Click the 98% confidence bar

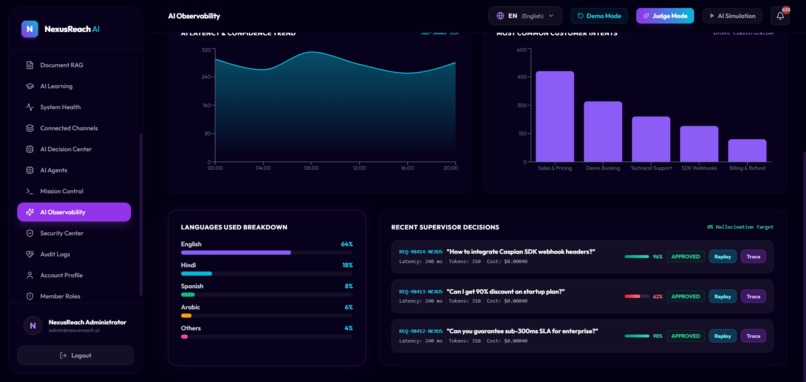pyautogui.click(x=637, y=336)
